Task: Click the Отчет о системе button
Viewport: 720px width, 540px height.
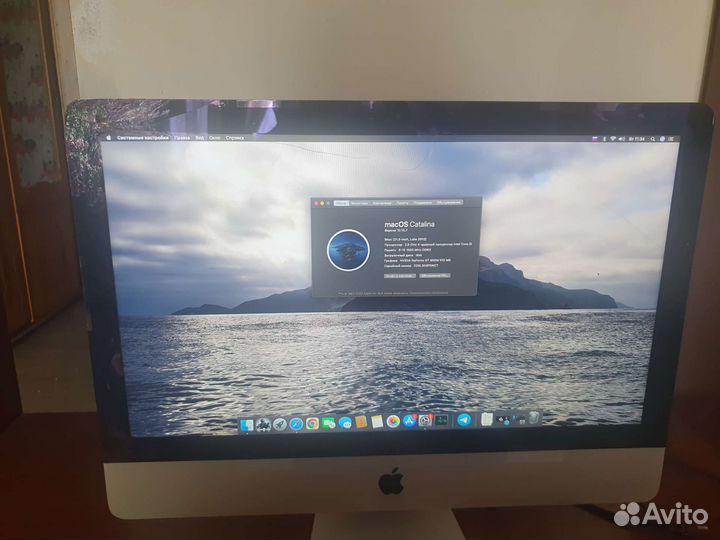Action: (400, 276)
